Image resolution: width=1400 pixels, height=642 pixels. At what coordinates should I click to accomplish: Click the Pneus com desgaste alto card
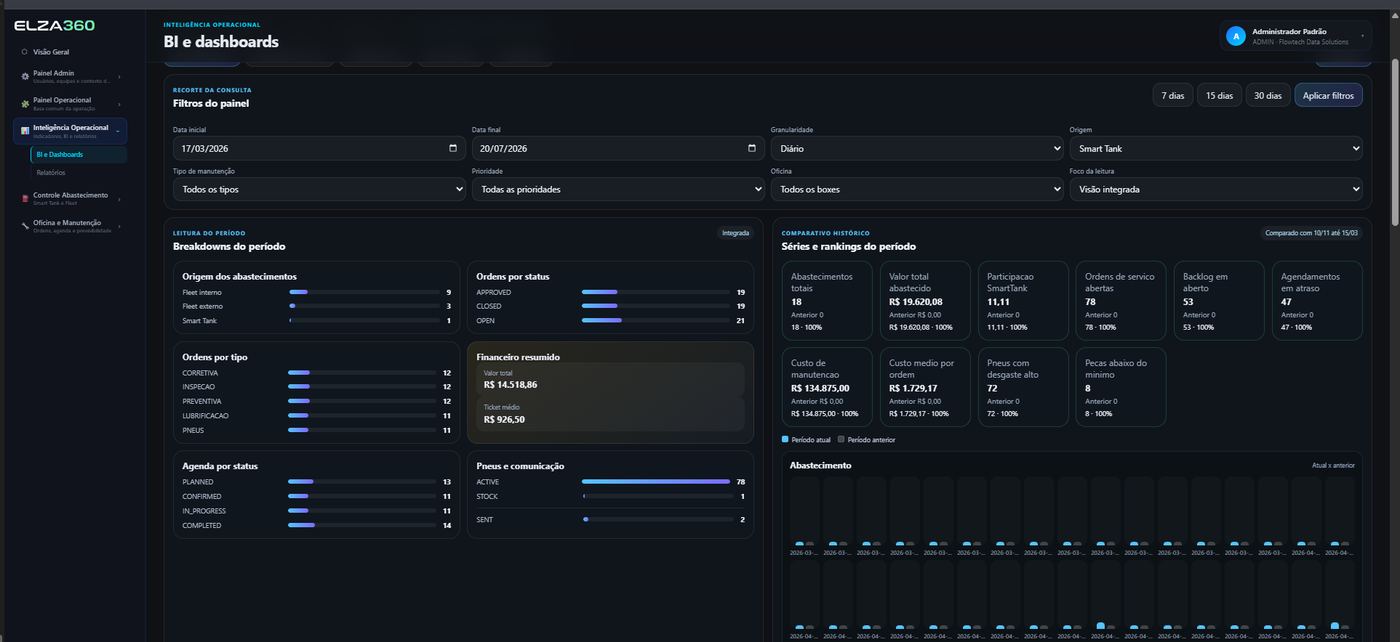[1023, 387]
